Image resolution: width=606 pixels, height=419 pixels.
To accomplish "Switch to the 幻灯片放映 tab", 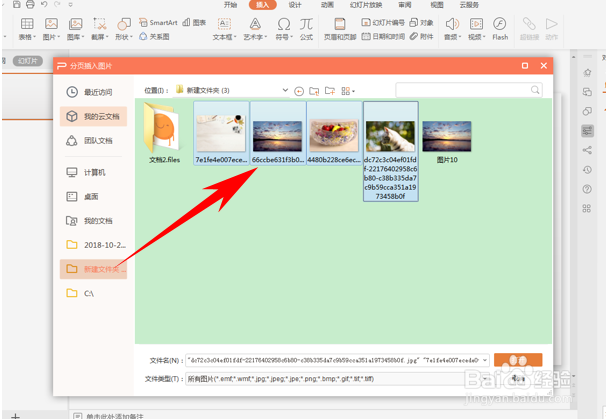I will [x=366, y=5].
